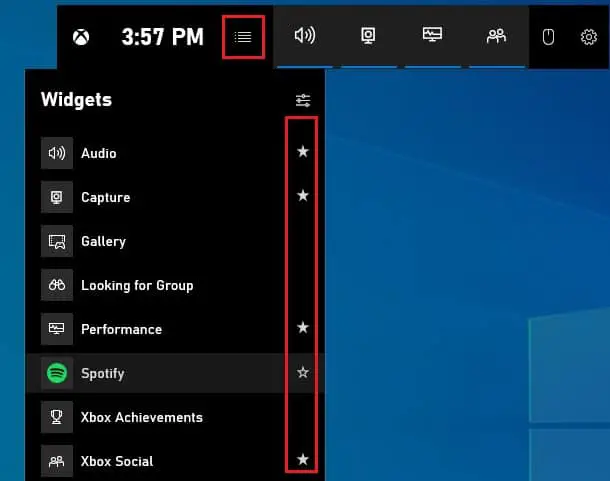Open Game Bar settings gear

[x=589, y=37]
